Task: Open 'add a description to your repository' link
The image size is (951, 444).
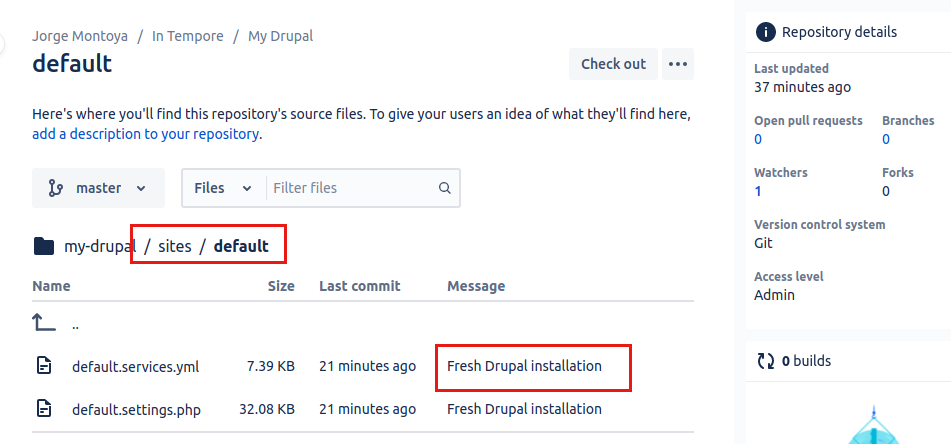Action: pos(146,134)
